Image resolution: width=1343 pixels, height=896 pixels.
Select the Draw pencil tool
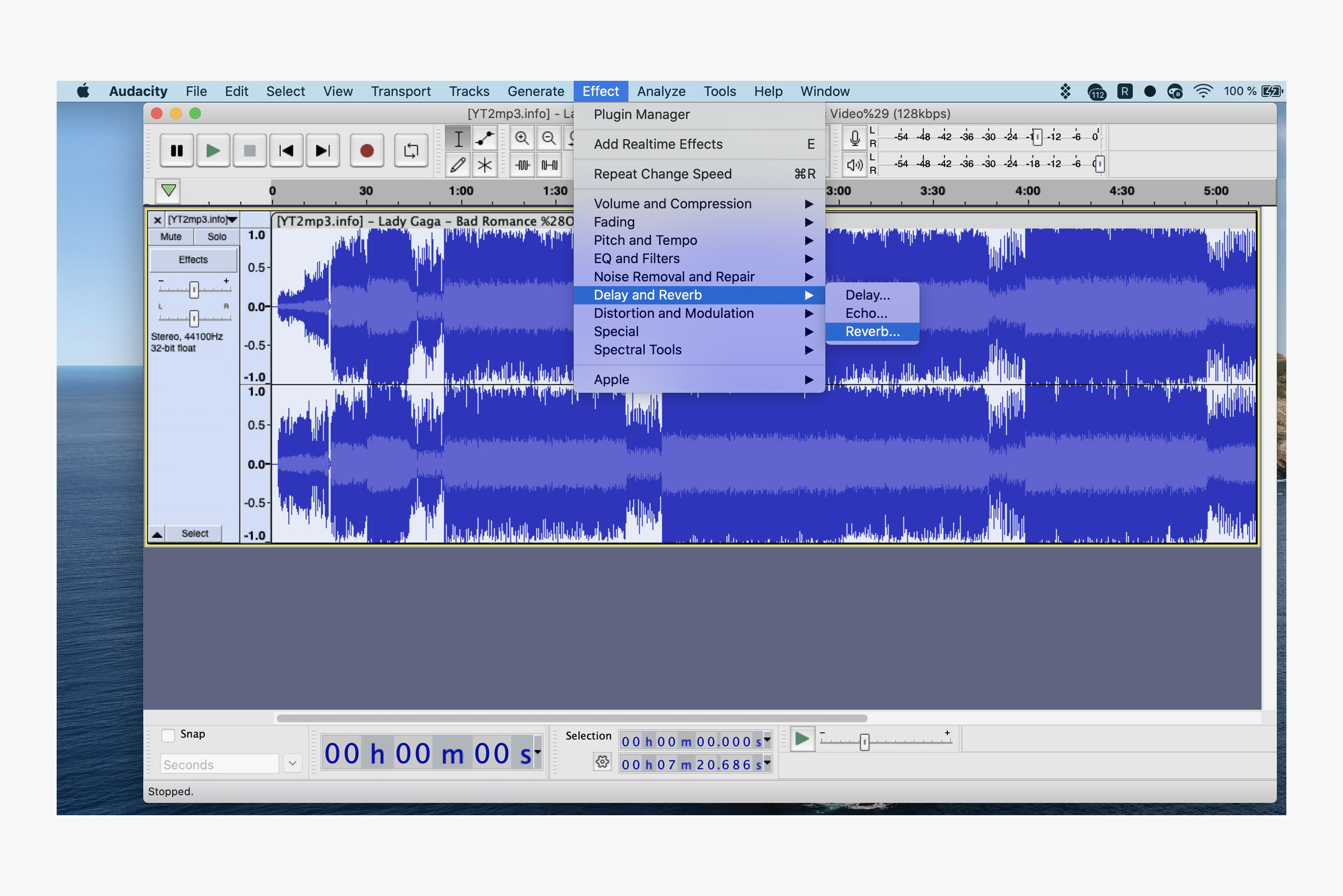458,165
